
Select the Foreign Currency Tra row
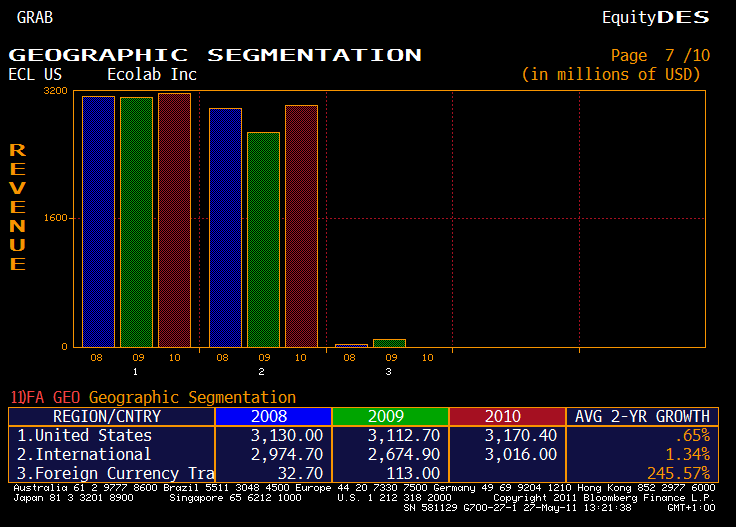[110, 473]
